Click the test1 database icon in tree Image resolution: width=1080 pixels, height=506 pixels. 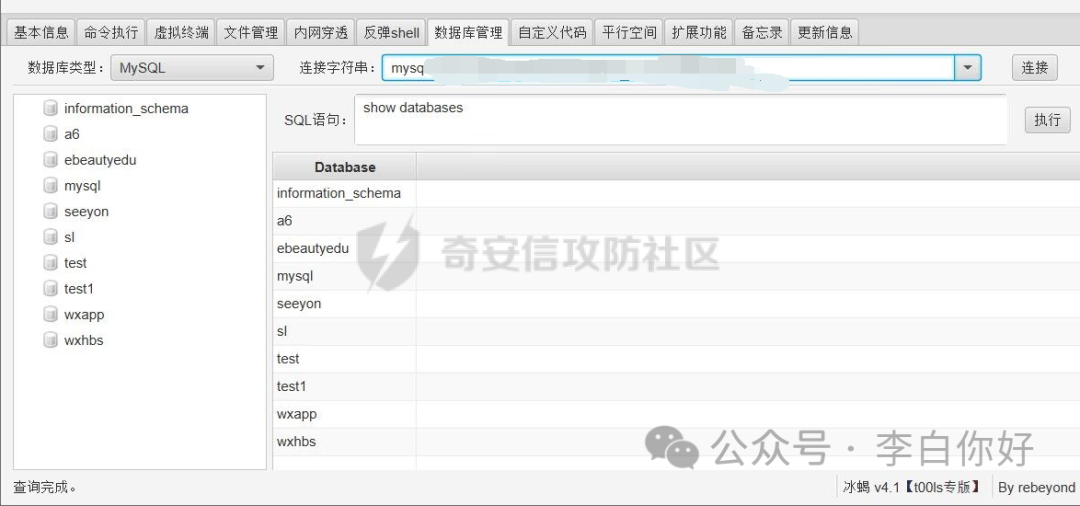tap(50, 288)
